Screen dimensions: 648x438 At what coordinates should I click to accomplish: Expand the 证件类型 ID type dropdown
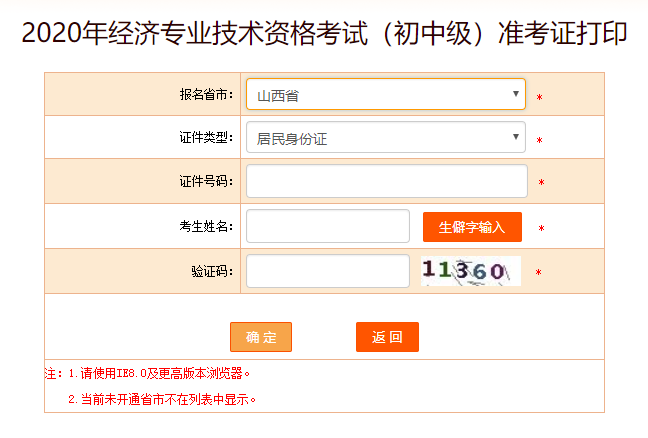click(x=386, y=138)
